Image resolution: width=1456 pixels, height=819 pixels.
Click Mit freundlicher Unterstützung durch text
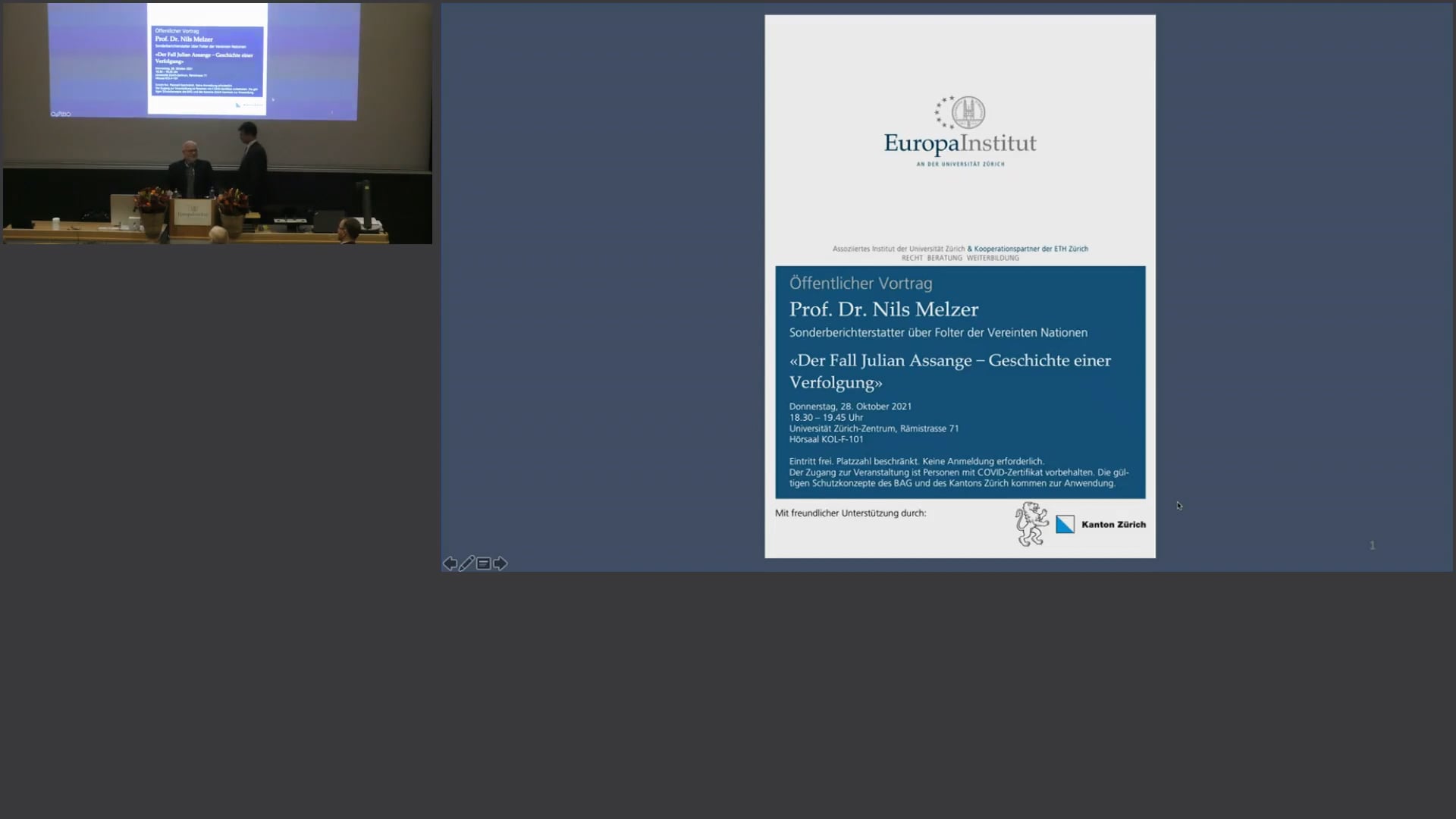(850, 513)
